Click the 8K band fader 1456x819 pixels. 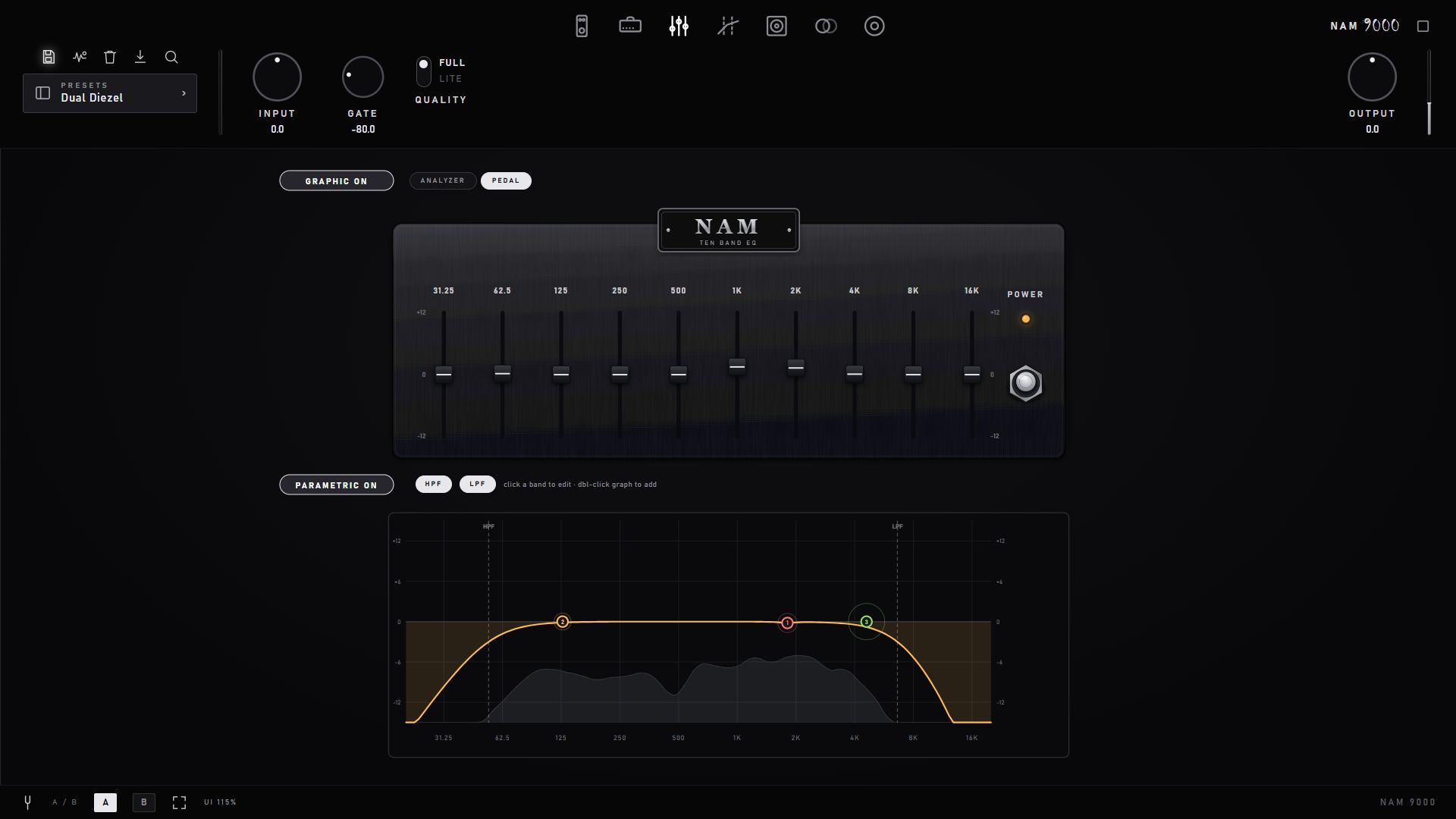tap(913, 374)
